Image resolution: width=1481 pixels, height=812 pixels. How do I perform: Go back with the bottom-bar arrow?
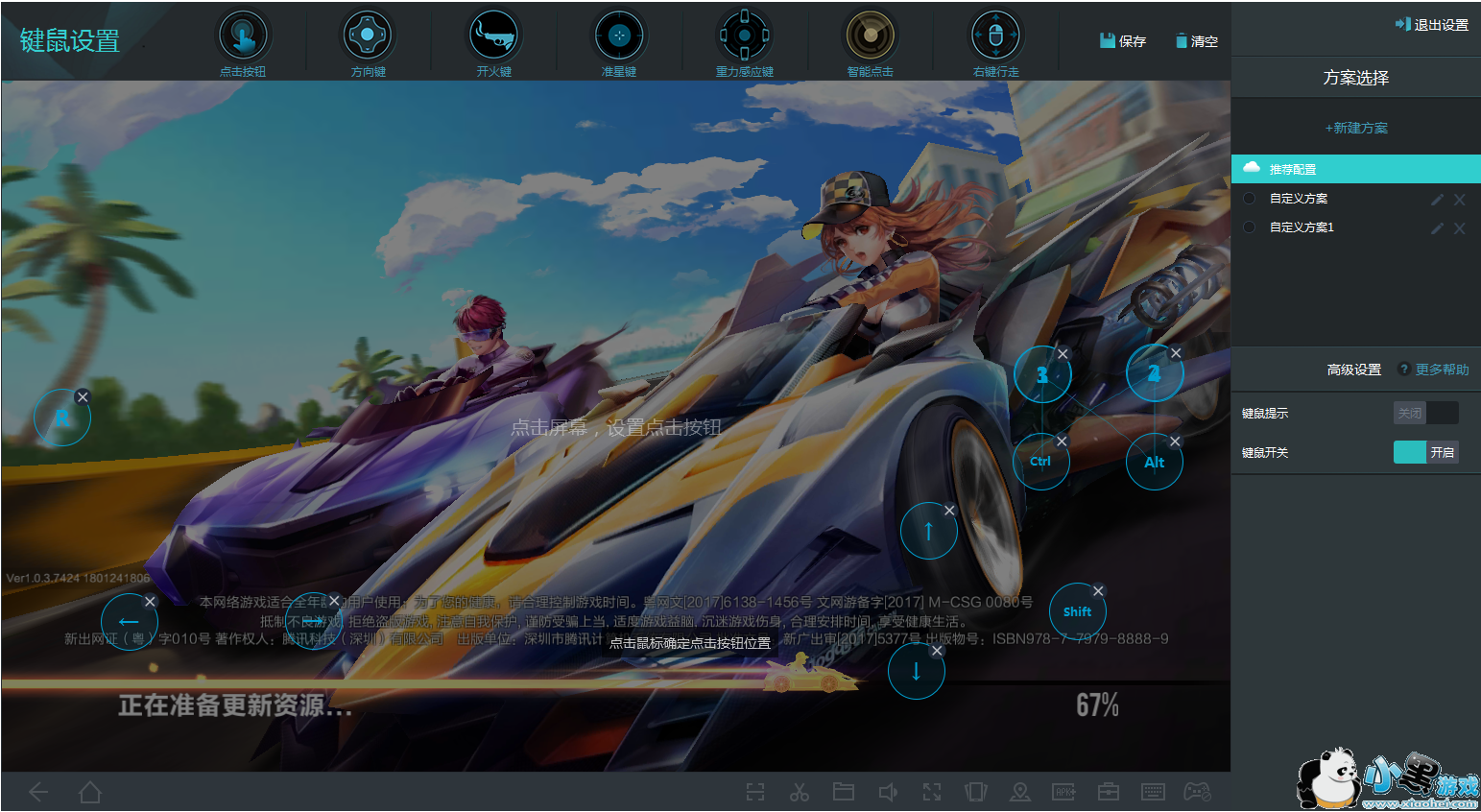(x=39, y=792)
